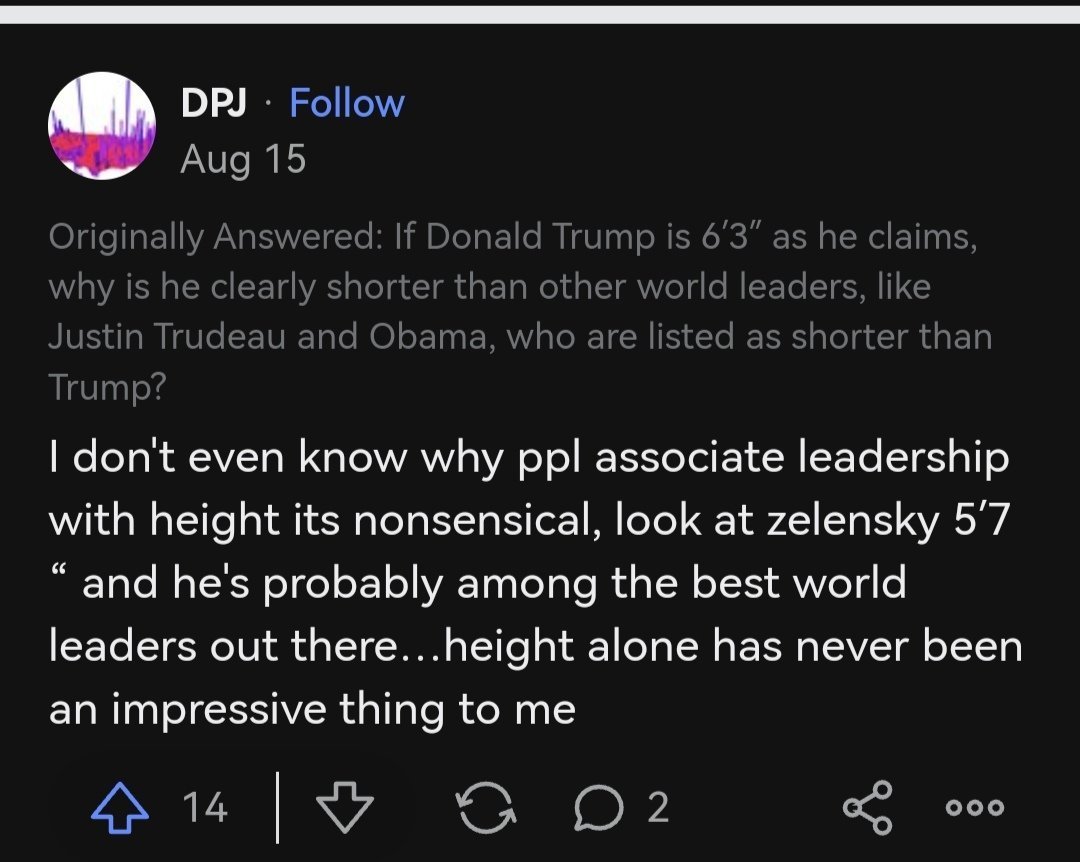Follow the user DPJ
This screenshot has width=1080, height=862.
[x=346, y=103]
